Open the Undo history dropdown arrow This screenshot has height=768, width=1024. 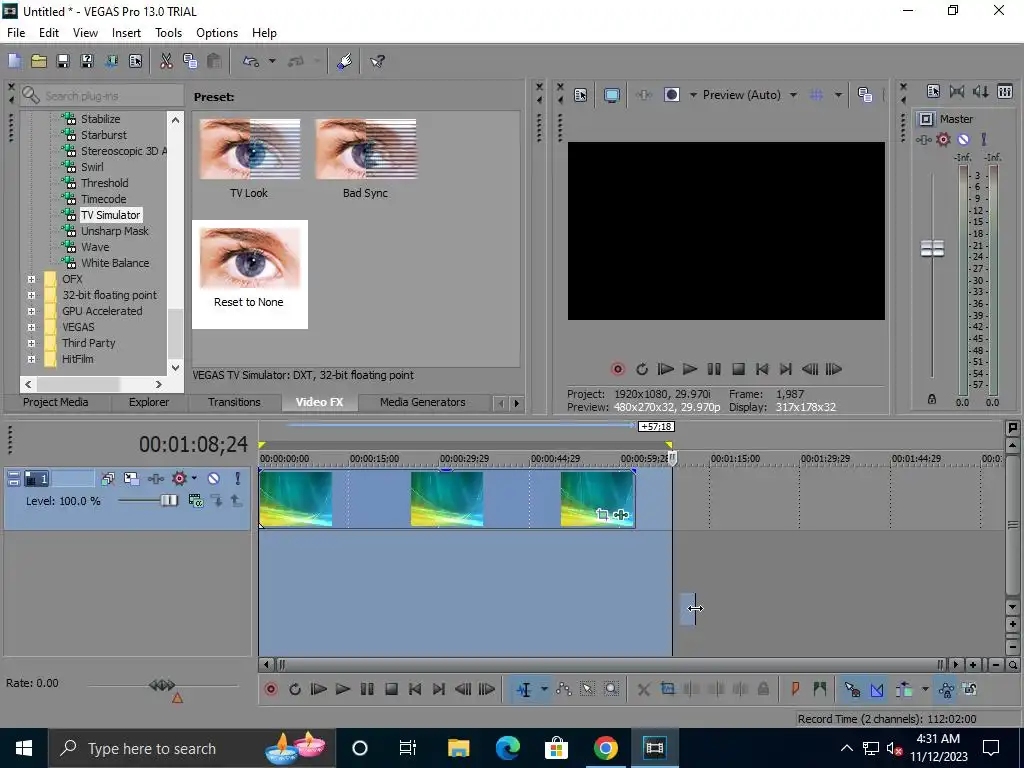click(x=272, y=61)
